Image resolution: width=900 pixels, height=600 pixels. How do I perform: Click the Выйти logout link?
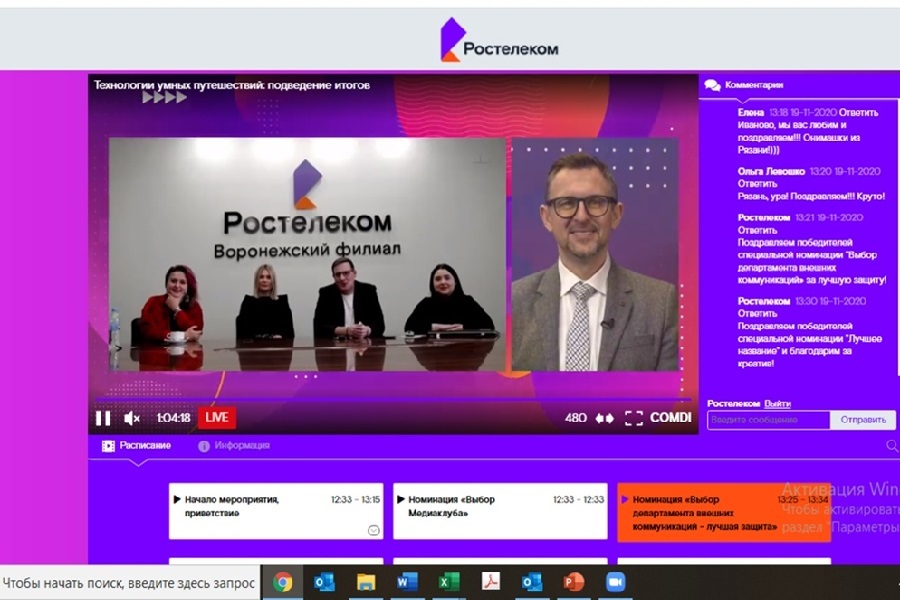coord(777,404)
